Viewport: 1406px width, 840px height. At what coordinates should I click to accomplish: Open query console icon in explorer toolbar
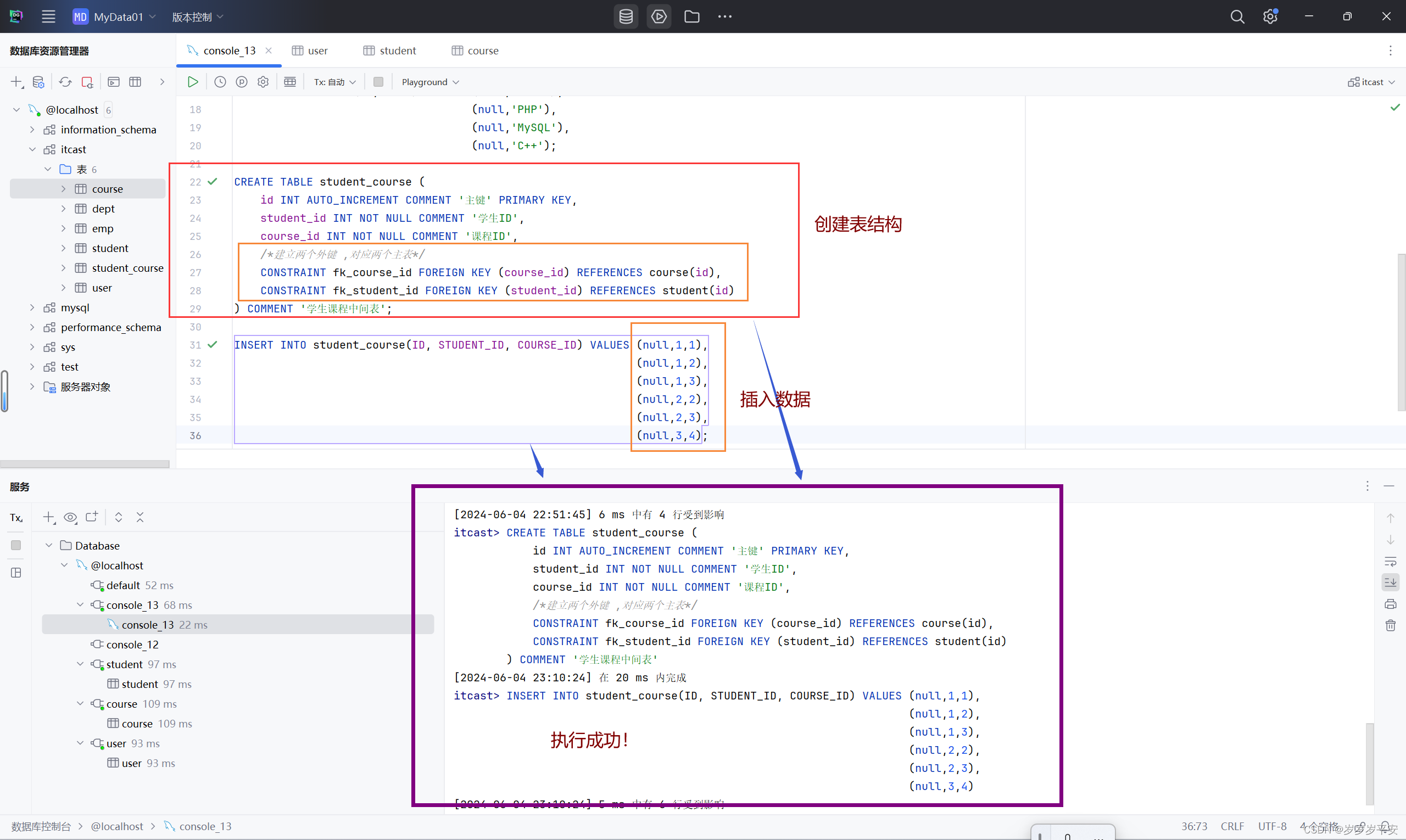tap(114, 81)
